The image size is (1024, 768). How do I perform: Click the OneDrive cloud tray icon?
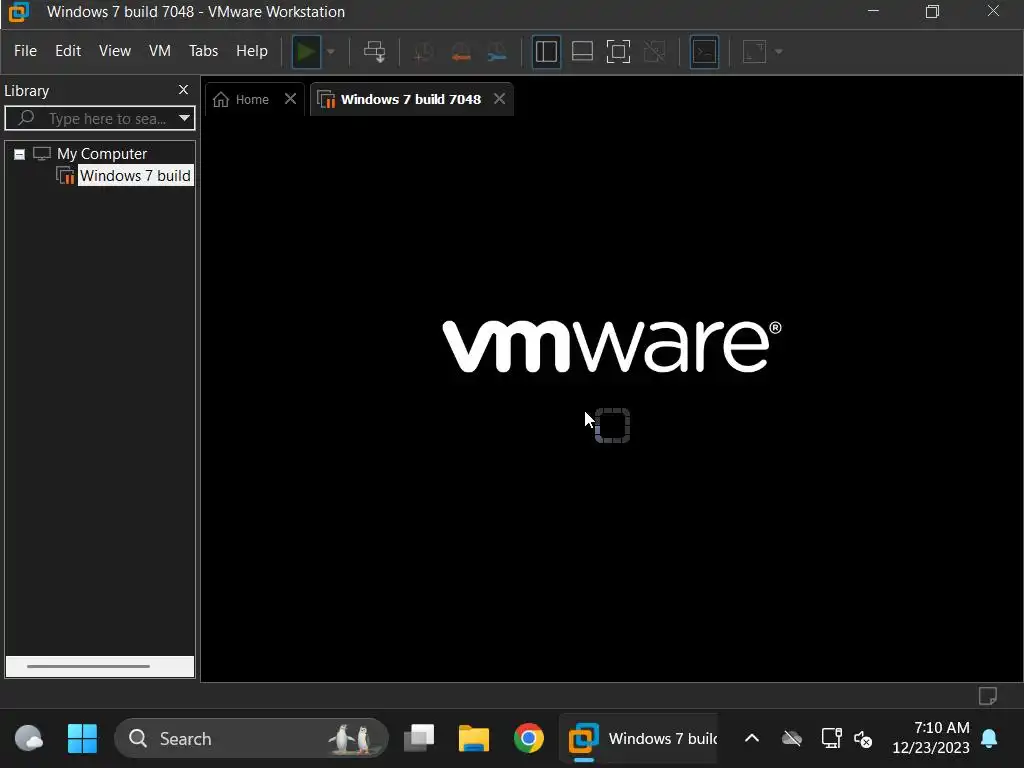(792, 739)
